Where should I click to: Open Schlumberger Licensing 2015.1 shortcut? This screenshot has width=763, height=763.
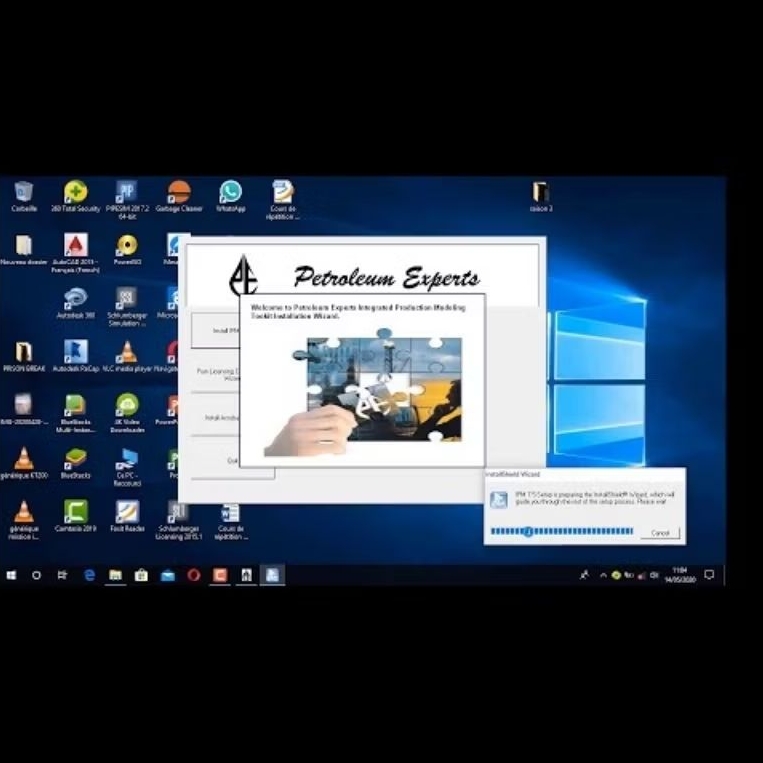coord(179,520)
